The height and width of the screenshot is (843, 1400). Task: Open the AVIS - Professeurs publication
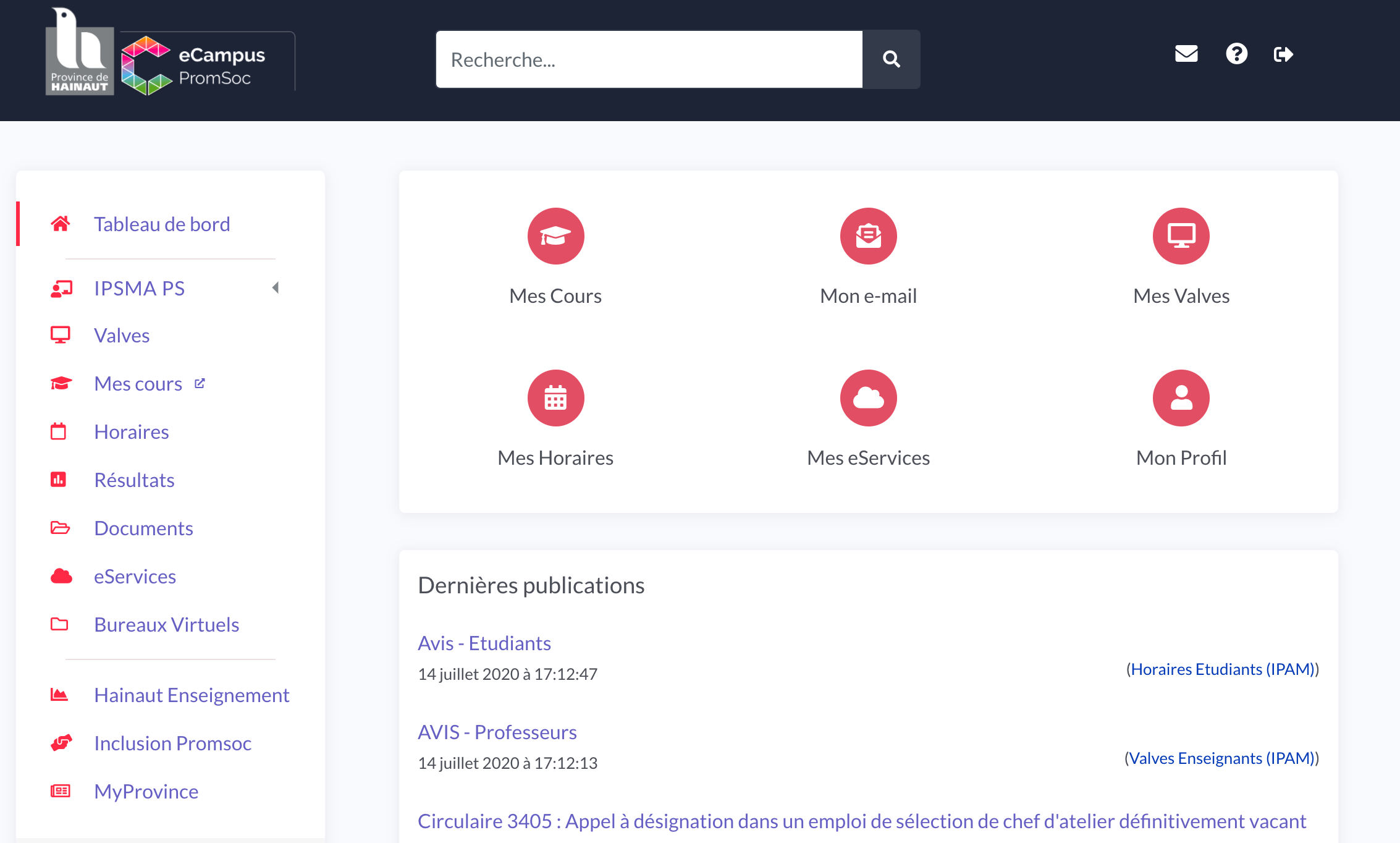click(497, 732)
